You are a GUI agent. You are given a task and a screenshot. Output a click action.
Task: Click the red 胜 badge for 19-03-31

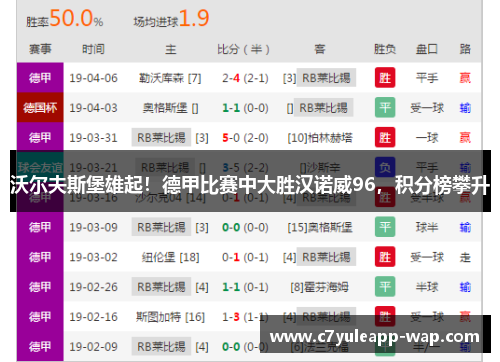pyautogui.click(x=385, y=137)
